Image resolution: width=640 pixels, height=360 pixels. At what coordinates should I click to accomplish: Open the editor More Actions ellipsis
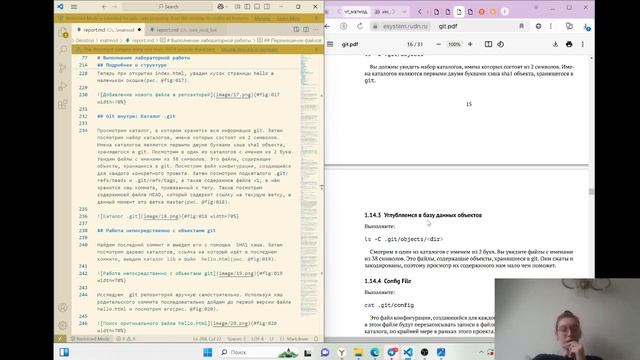316,29
